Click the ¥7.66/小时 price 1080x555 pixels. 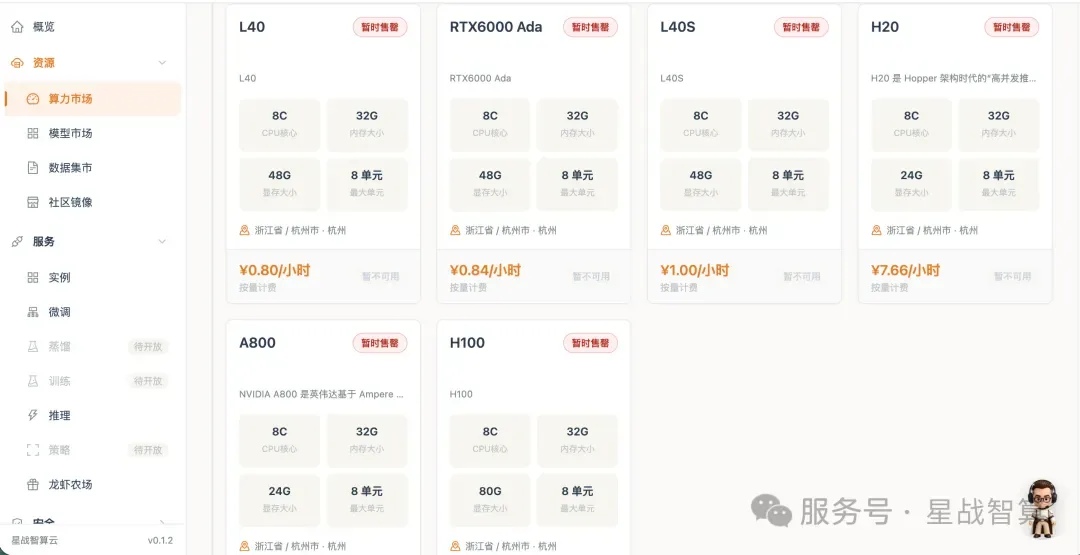906,270
